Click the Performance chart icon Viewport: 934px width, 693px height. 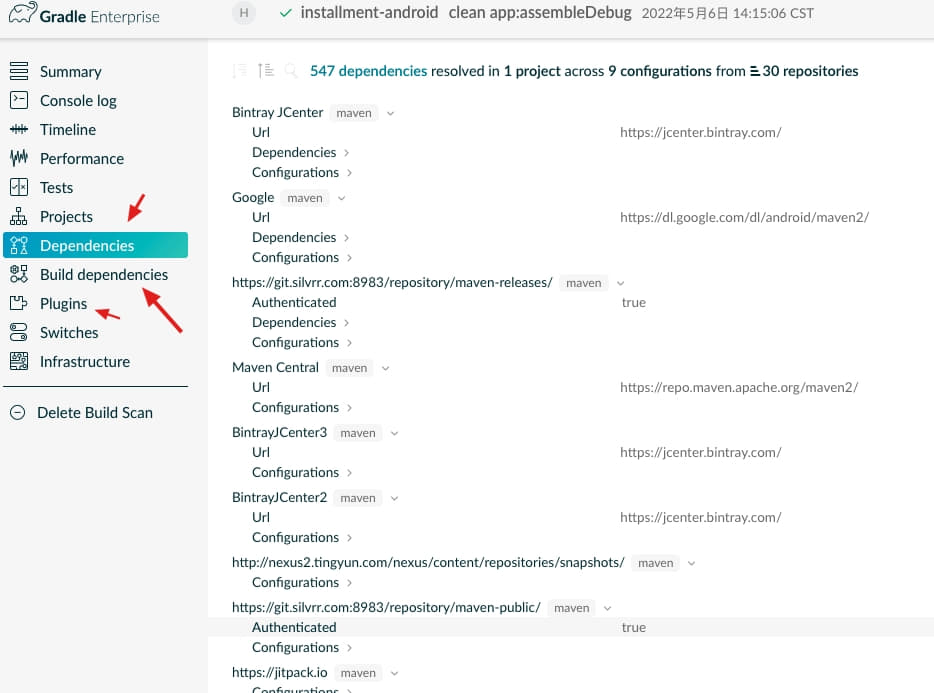(19, 158)
